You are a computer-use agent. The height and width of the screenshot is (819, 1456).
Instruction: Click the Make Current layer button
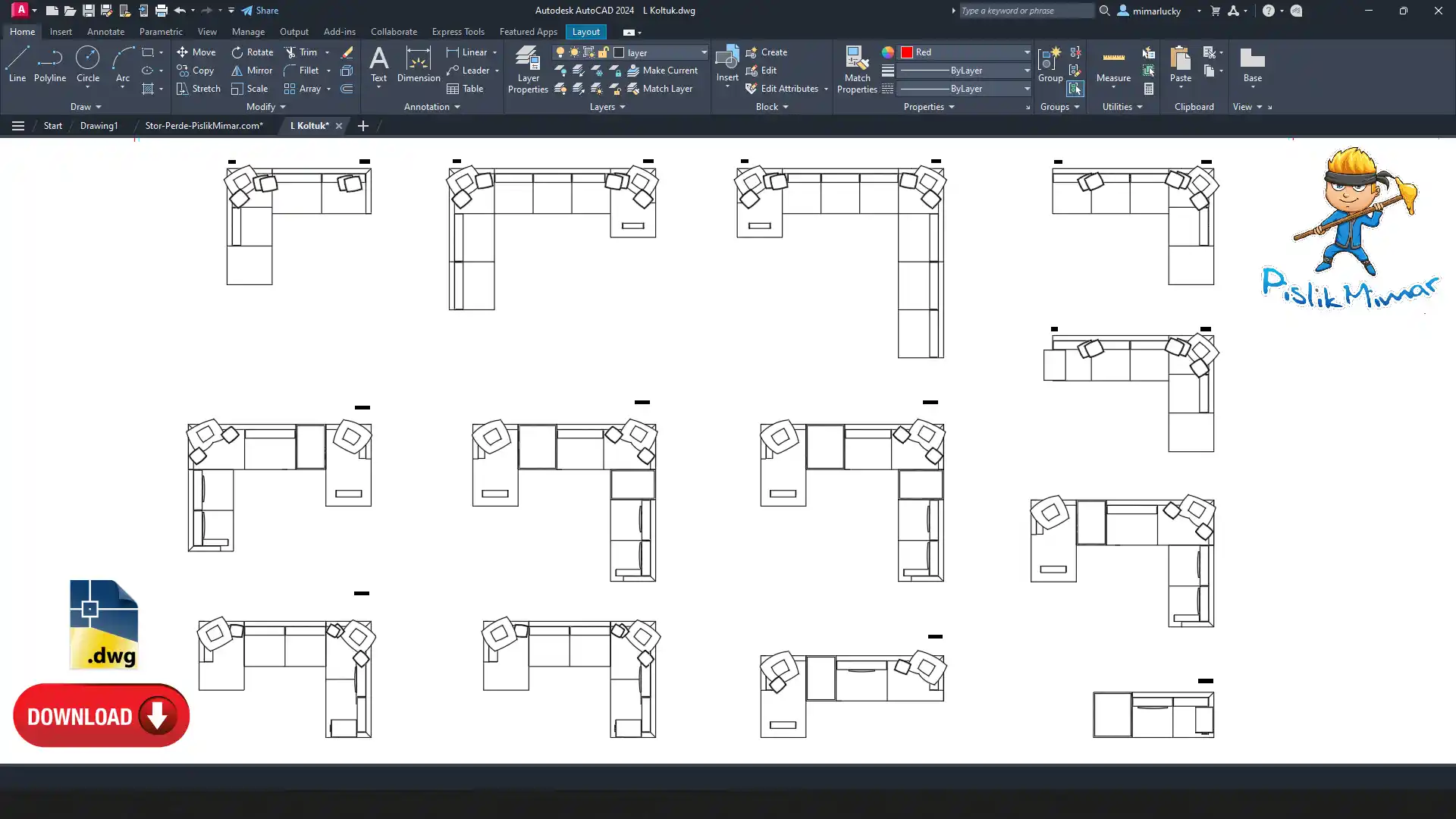pyautogui.click(x=662, y=71)
